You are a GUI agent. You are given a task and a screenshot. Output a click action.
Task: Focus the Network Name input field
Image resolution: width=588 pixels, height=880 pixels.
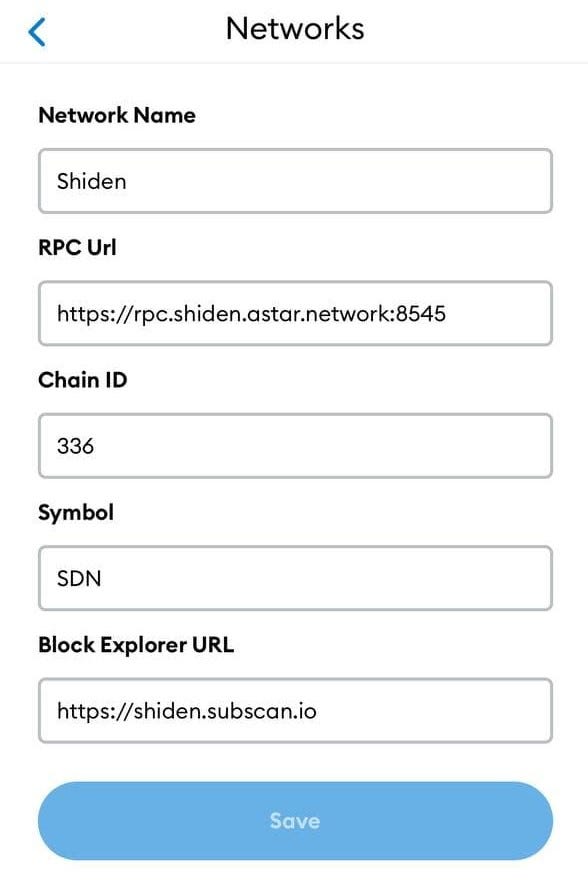pyautogui.click(x=295, y=181)
